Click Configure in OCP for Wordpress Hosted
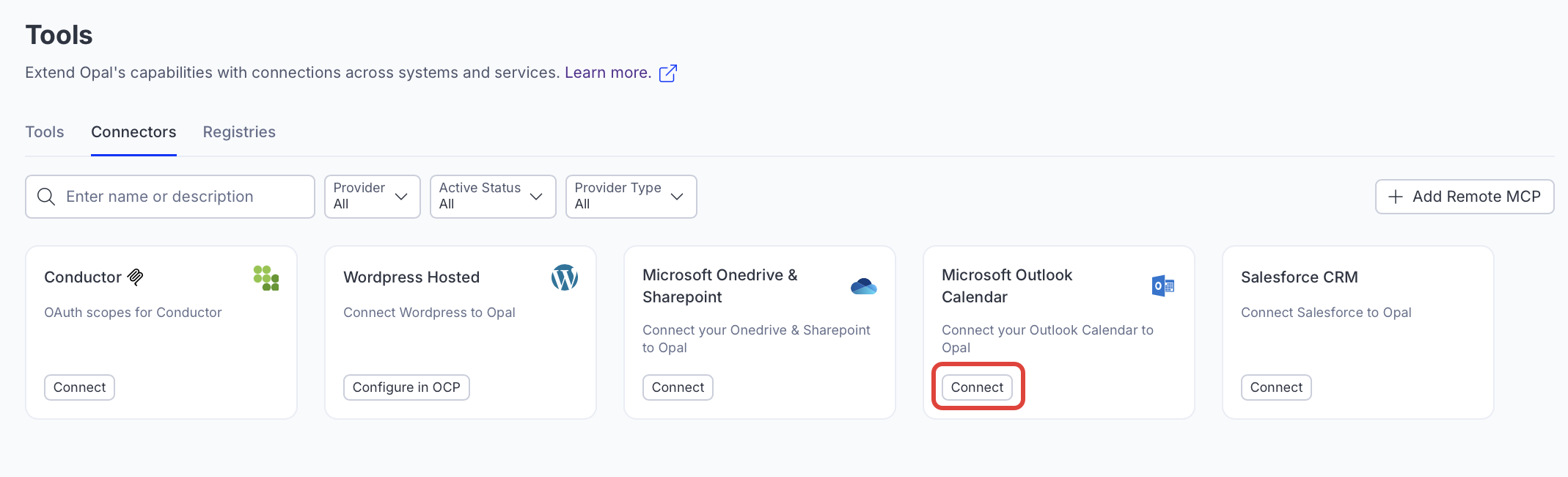The width and height of the screenshot is (1568, 477). pos(406,387)
